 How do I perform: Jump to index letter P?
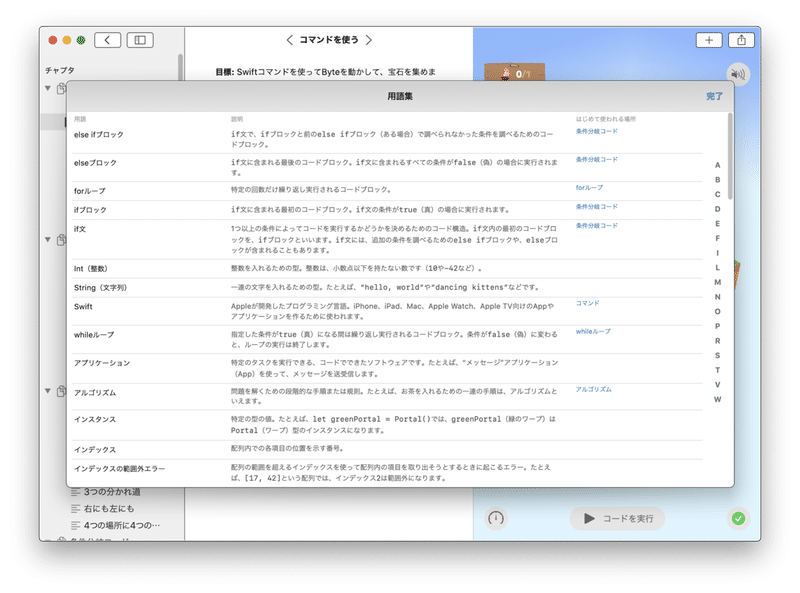click(x=717, y=326)
